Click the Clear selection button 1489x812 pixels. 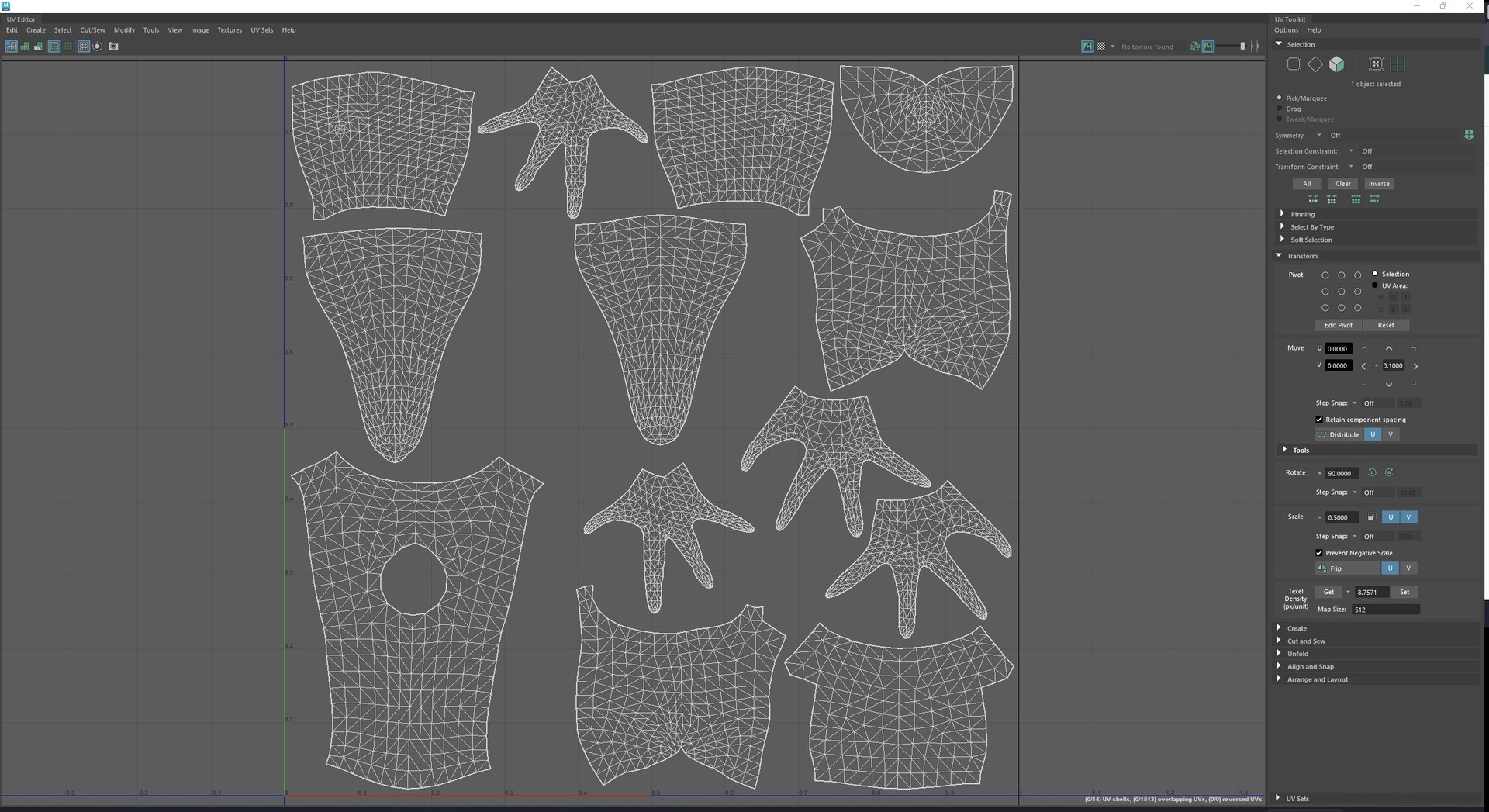[1343, 184]
